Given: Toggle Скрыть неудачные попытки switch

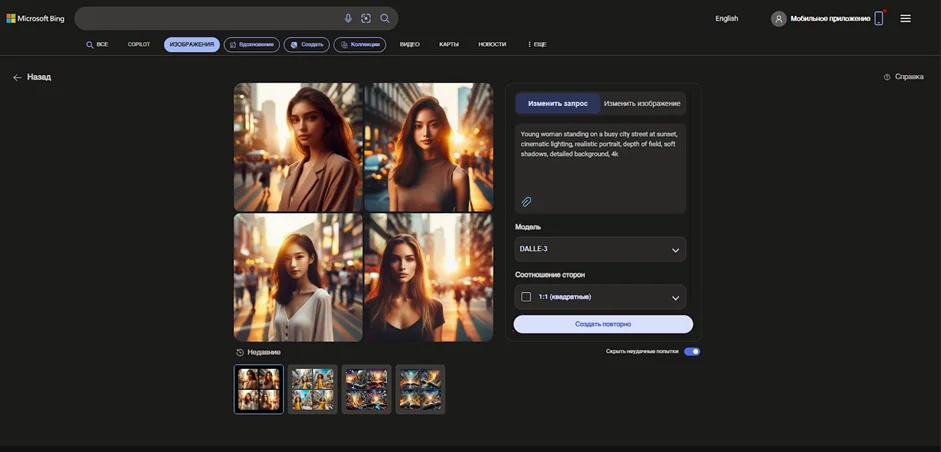Looking at the screenshot, I should click(692, 352).
